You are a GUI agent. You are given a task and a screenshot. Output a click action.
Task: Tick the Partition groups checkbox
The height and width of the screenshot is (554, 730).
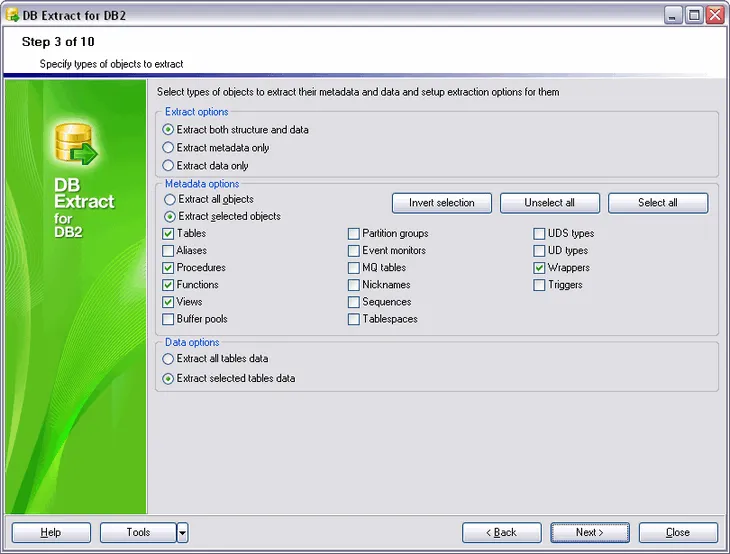(354, 234)
